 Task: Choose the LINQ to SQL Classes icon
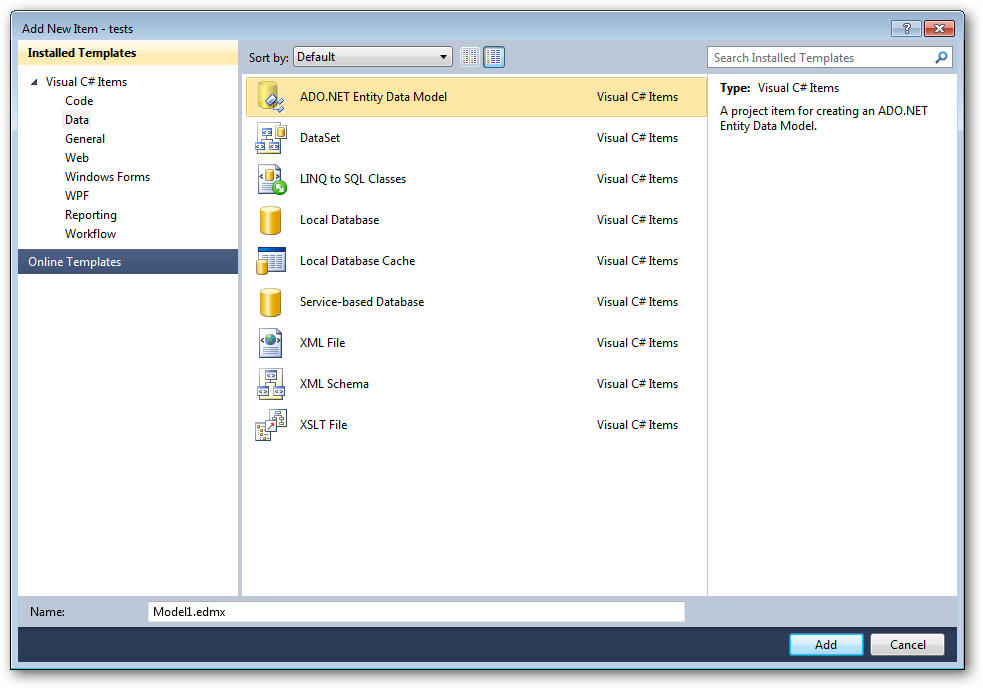pyautogui.click(x=271, y=179)
